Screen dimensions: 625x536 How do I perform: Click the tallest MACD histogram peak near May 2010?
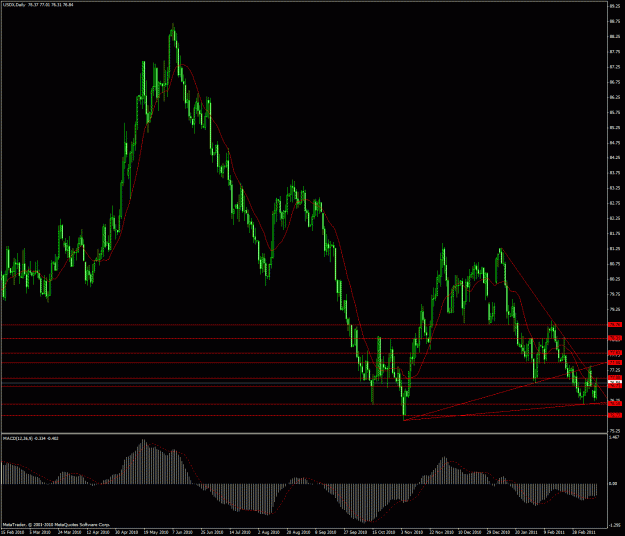click(144, 461)
